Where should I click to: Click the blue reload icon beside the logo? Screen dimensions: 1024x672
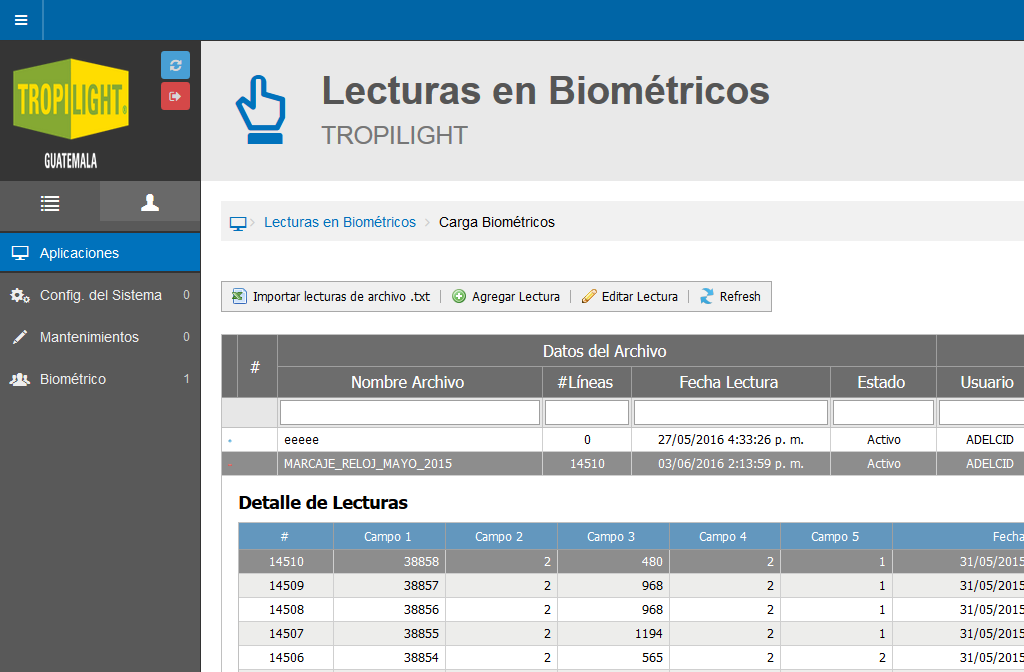(175, 65)
